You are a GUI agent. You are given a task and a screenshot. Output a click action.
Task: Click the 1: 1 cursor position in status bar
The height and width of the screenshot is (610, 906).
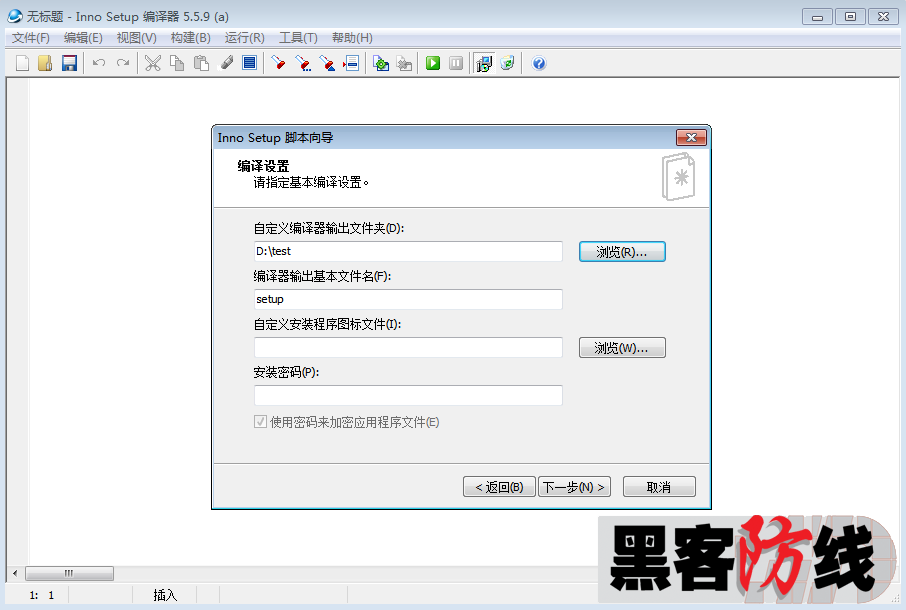(42, 595)
